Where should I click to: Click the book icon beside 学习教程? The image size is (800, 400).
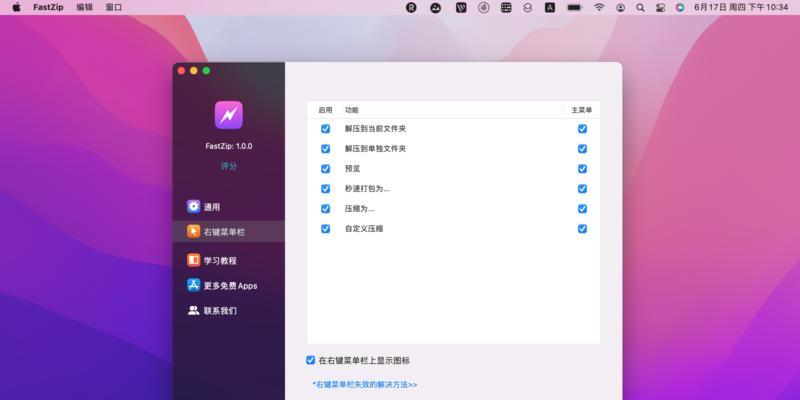[193, 260]
